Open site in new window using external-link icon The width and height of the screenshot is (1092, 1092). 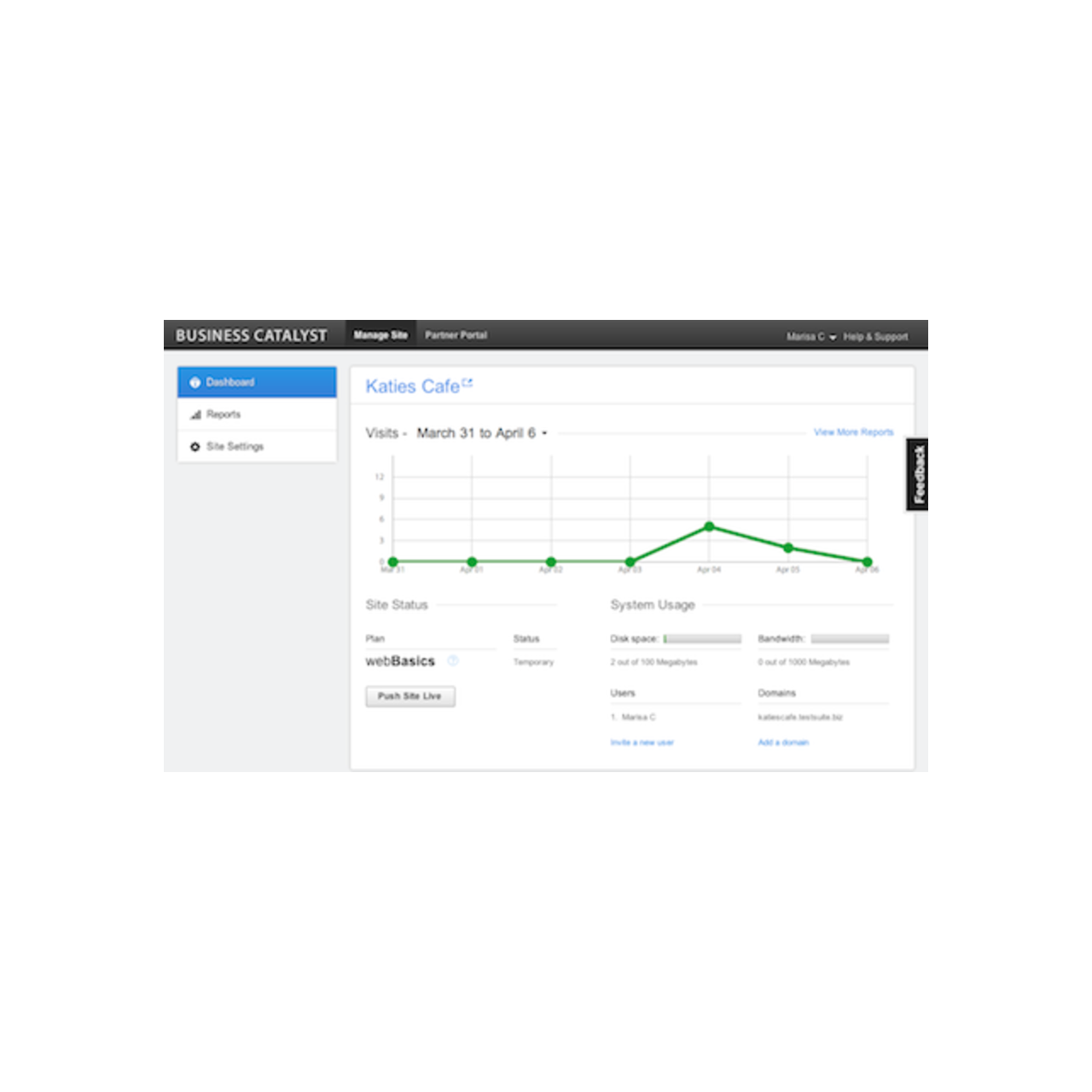(468, 380)
